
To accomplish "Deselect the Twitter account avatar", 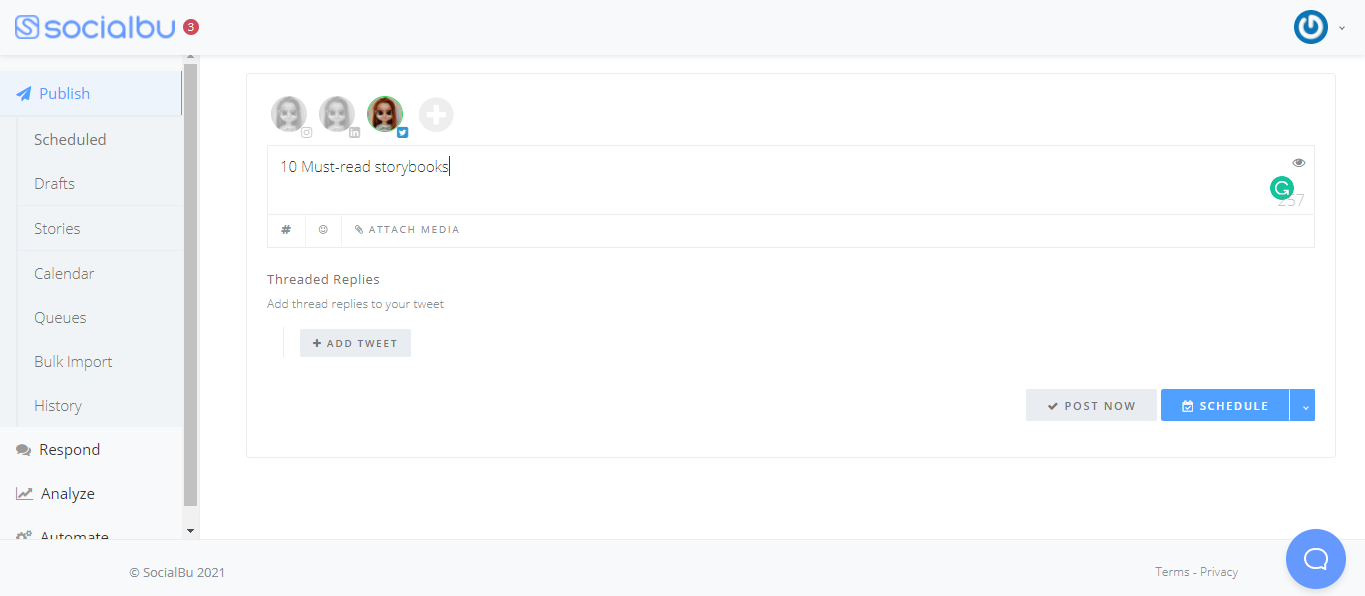I will pyautogui.click(x=385, y=115).
